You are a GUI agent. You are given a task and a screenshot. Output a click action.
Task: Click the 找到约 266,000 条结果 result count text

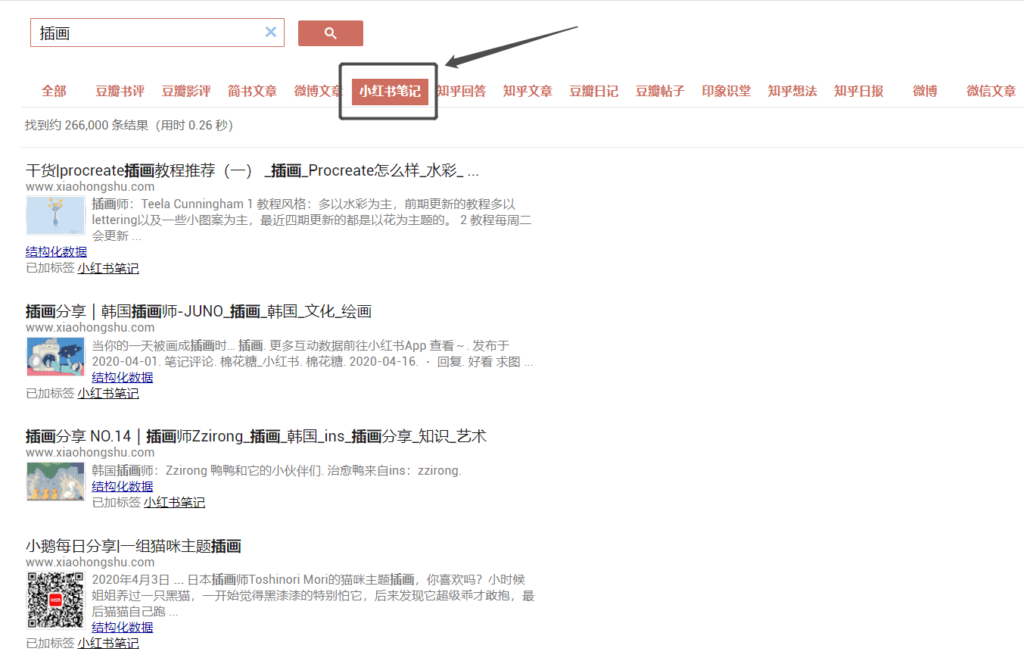(129, 125)
